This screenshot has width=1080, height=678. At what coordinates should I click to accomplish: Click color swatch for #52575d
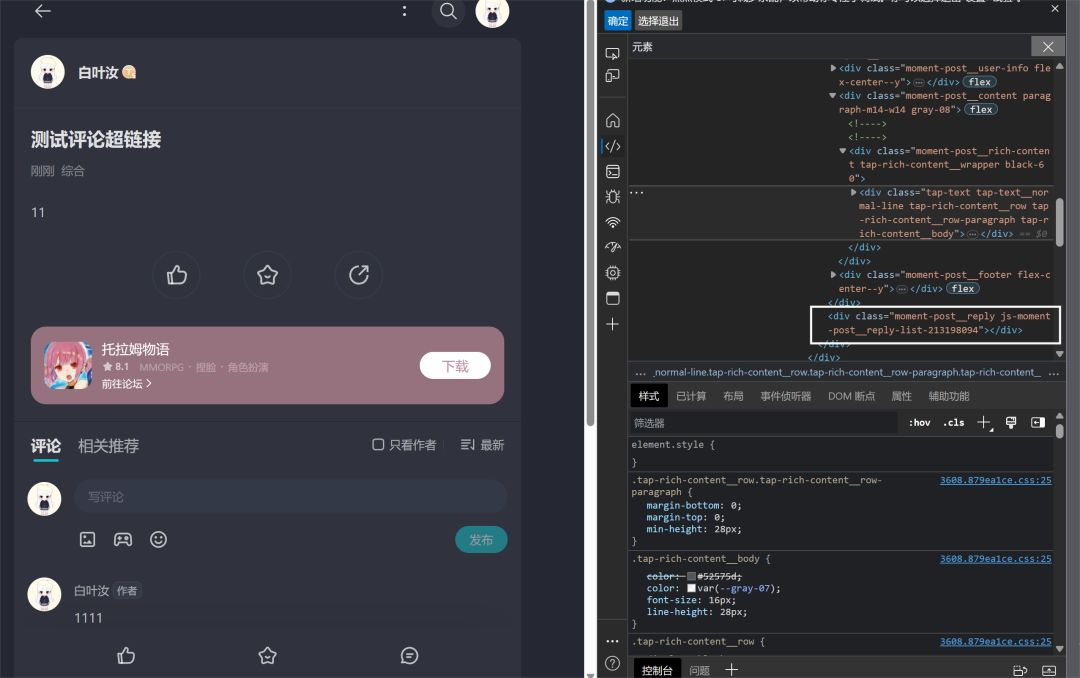[x=691, y=577]
